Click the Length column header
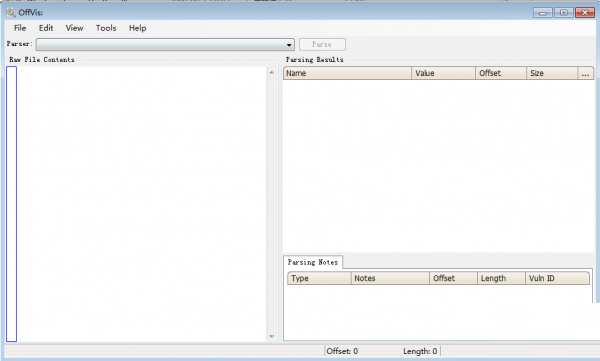 click(x=501, y=278)
